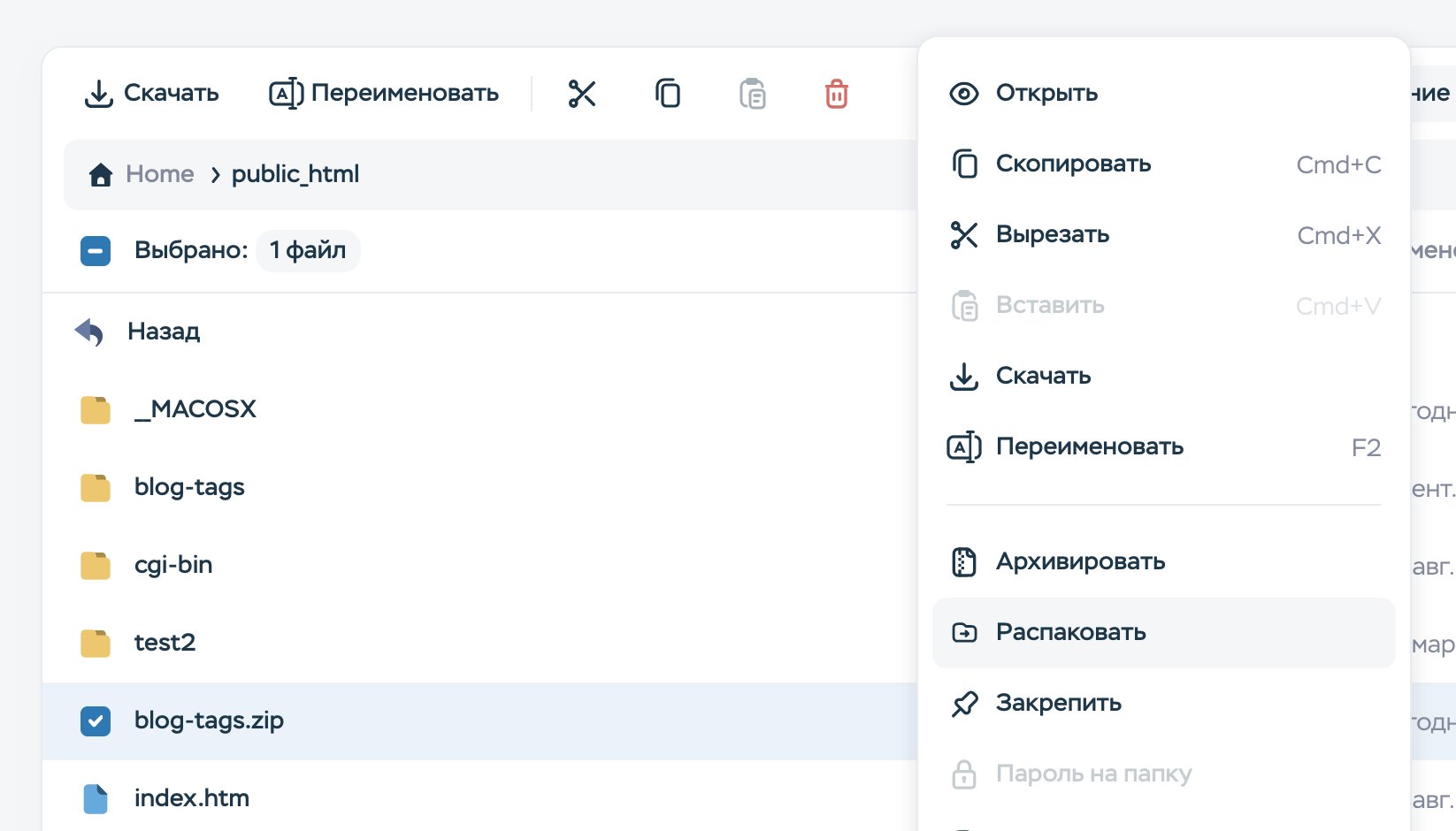
Task: Open the _MACOSX folder icon
Action: pos(96,410)
